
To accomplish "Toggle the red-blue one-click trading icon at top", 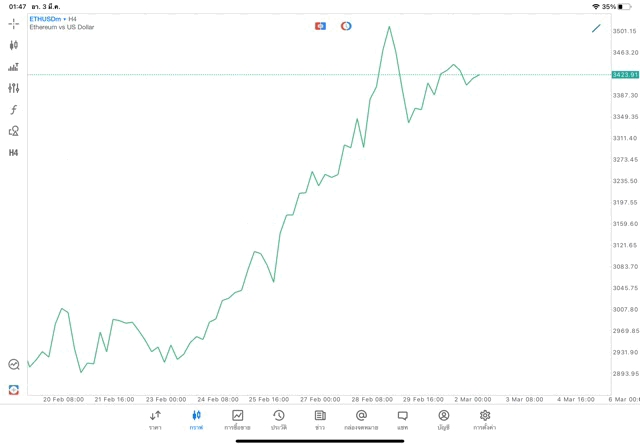I will [320, 26].
